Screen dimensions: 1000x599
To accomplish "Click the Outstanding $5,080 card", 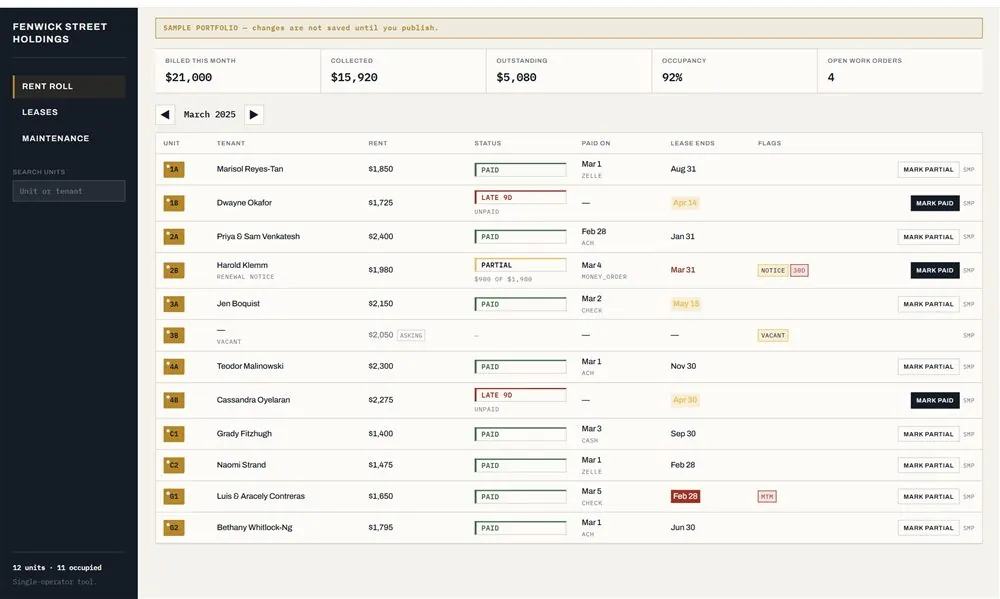I will [569, 71].
